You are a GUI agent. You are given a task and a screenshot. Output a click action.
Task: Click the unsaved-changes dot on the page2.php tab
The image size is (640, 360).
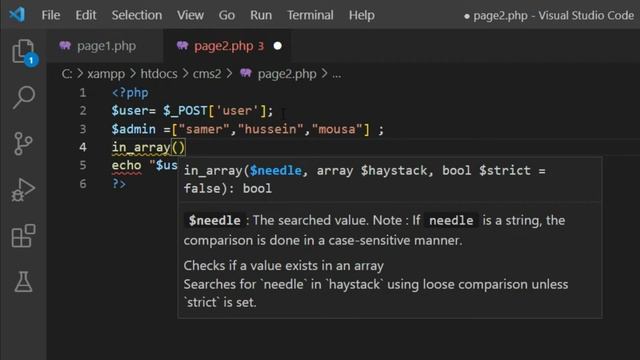(278, 46)
